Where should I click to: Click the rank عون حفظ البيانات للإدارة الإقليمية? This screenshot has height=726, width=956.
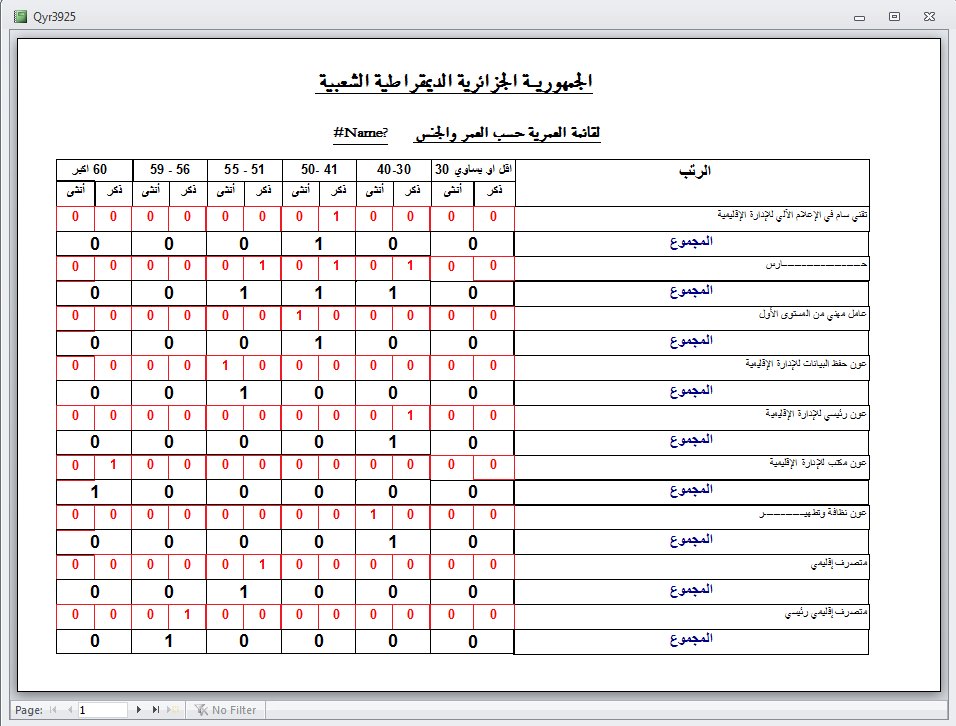(805, 364)
